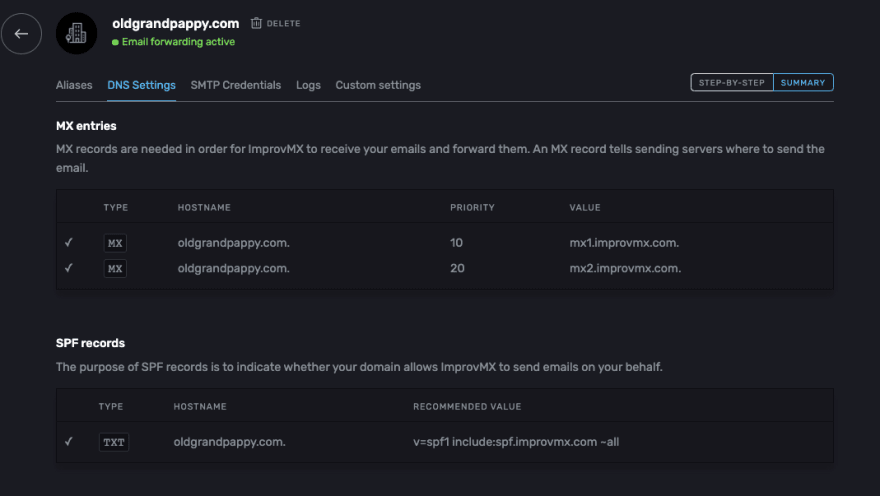Switch to Step-by-Step view
Image resolution: width=880 pixels, height=496 pixels.
pyautogui.click(x=732, y=82)
